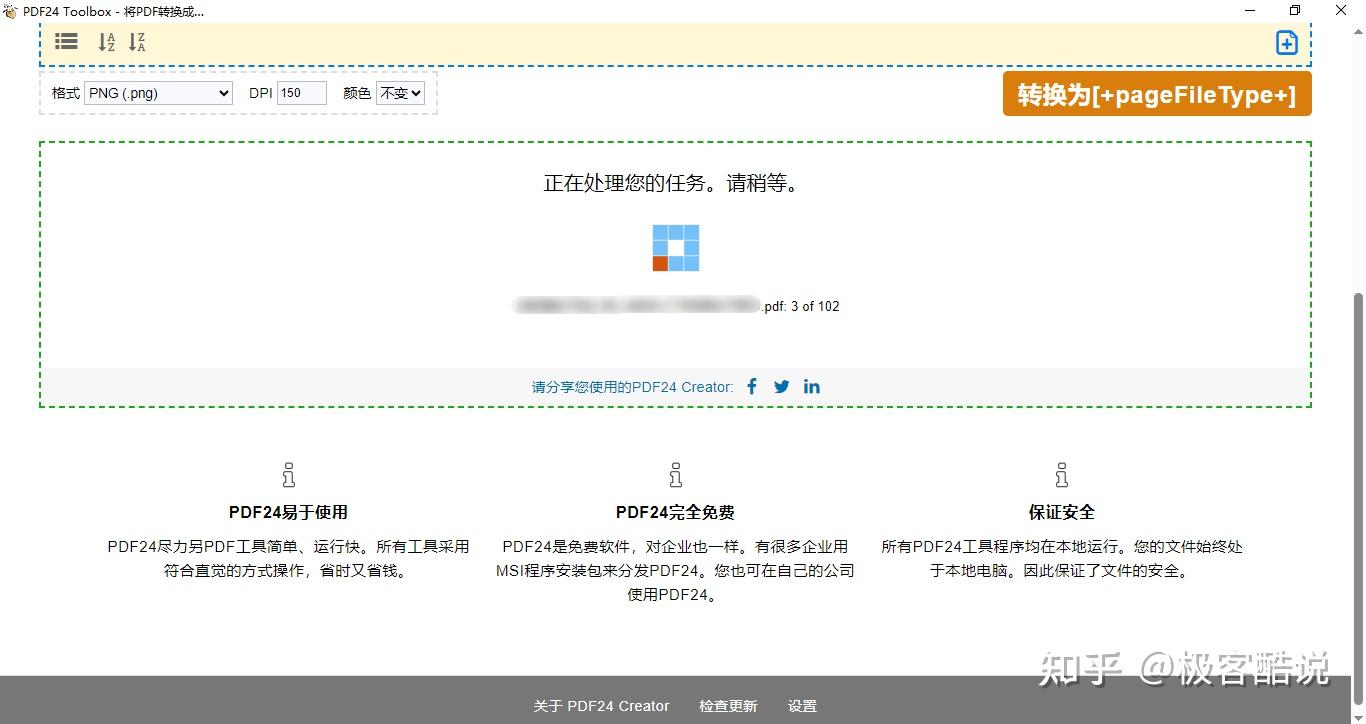The image size is (1366, 724).
Task: Add more files with the add-document icon
Action: [1286, 42]
